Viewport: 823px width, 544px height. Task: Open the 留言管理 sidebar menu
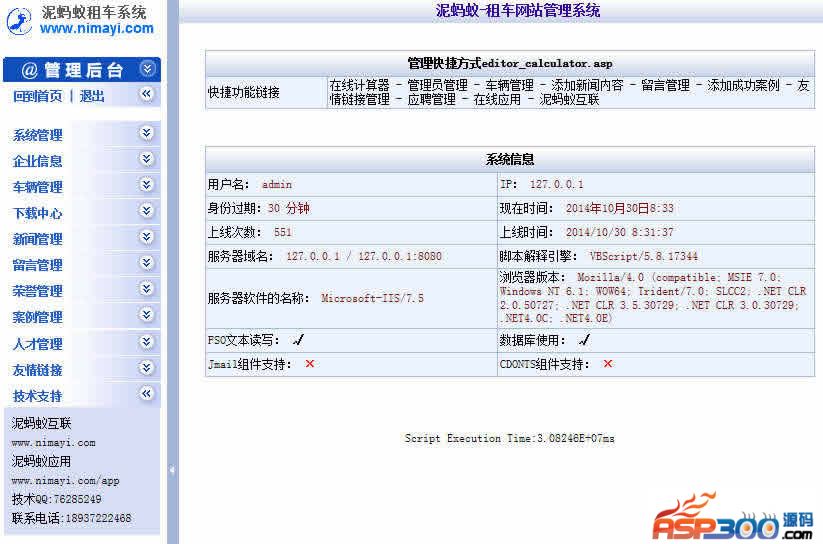[37, 265]
